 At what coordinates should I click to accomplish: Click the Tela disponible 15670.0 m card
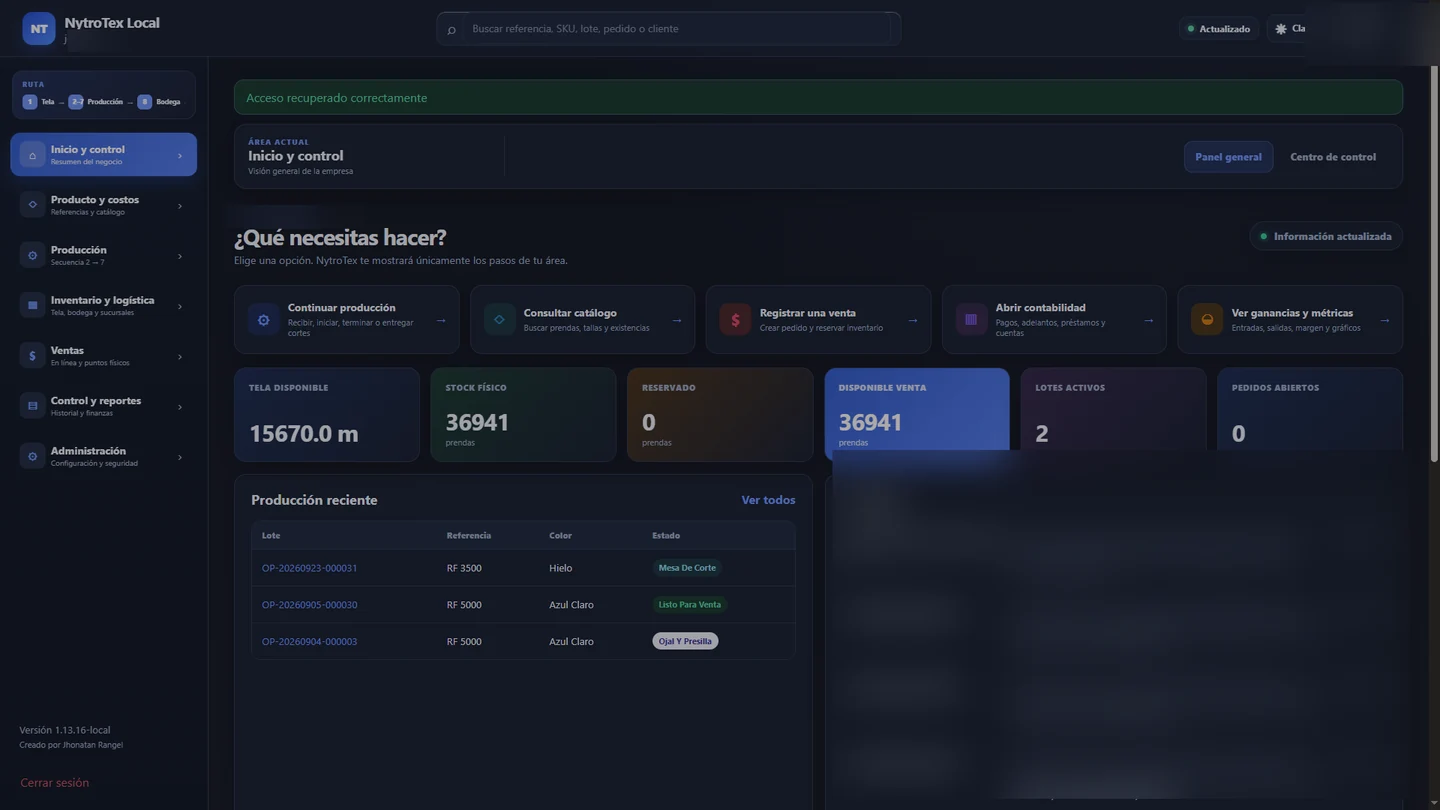pos(327,414)
